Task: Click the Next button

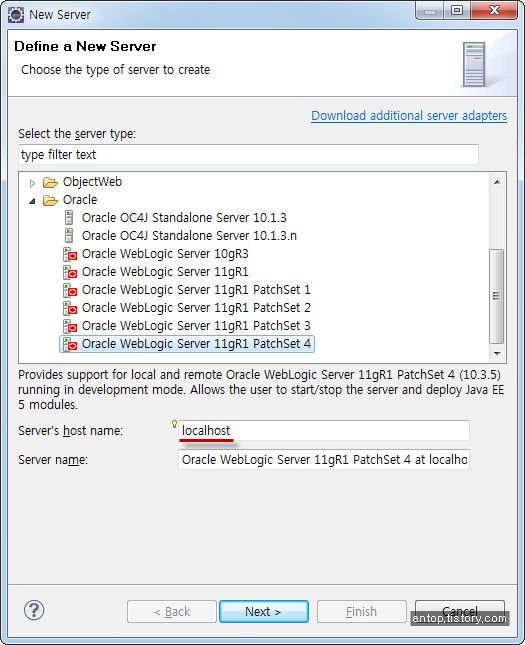Action: point(264,612)
